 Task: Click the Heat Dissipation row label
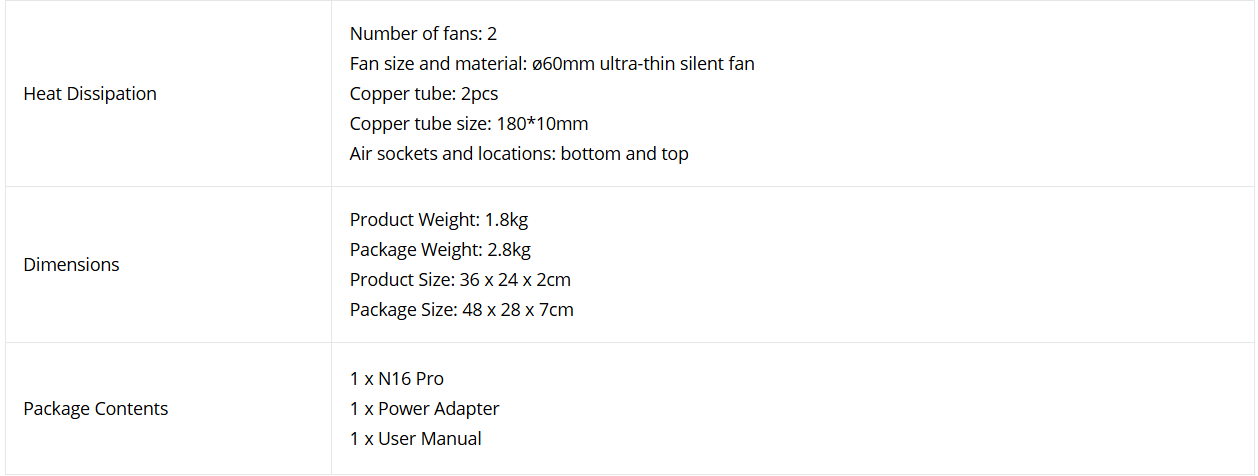tap(90, 94)
